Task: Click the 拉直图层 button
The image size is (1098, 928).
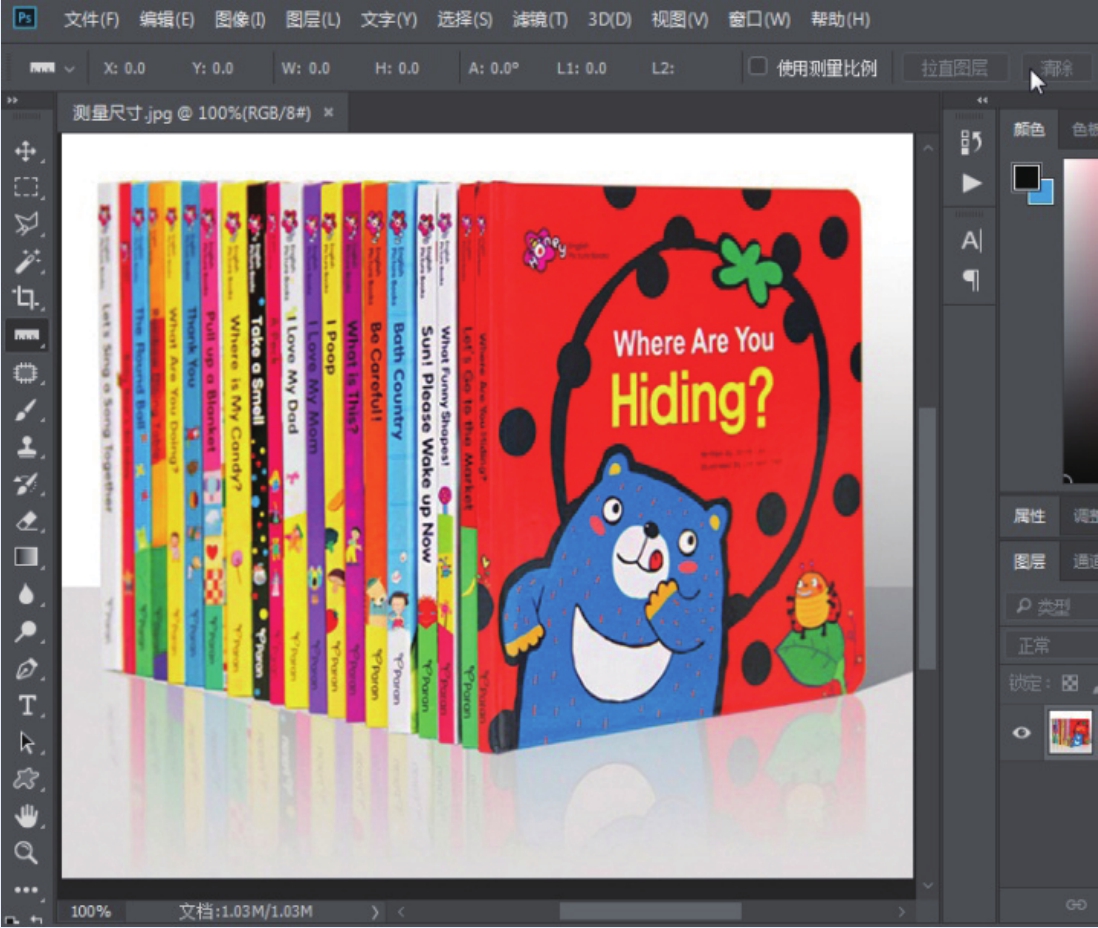Action: [954, 68]
